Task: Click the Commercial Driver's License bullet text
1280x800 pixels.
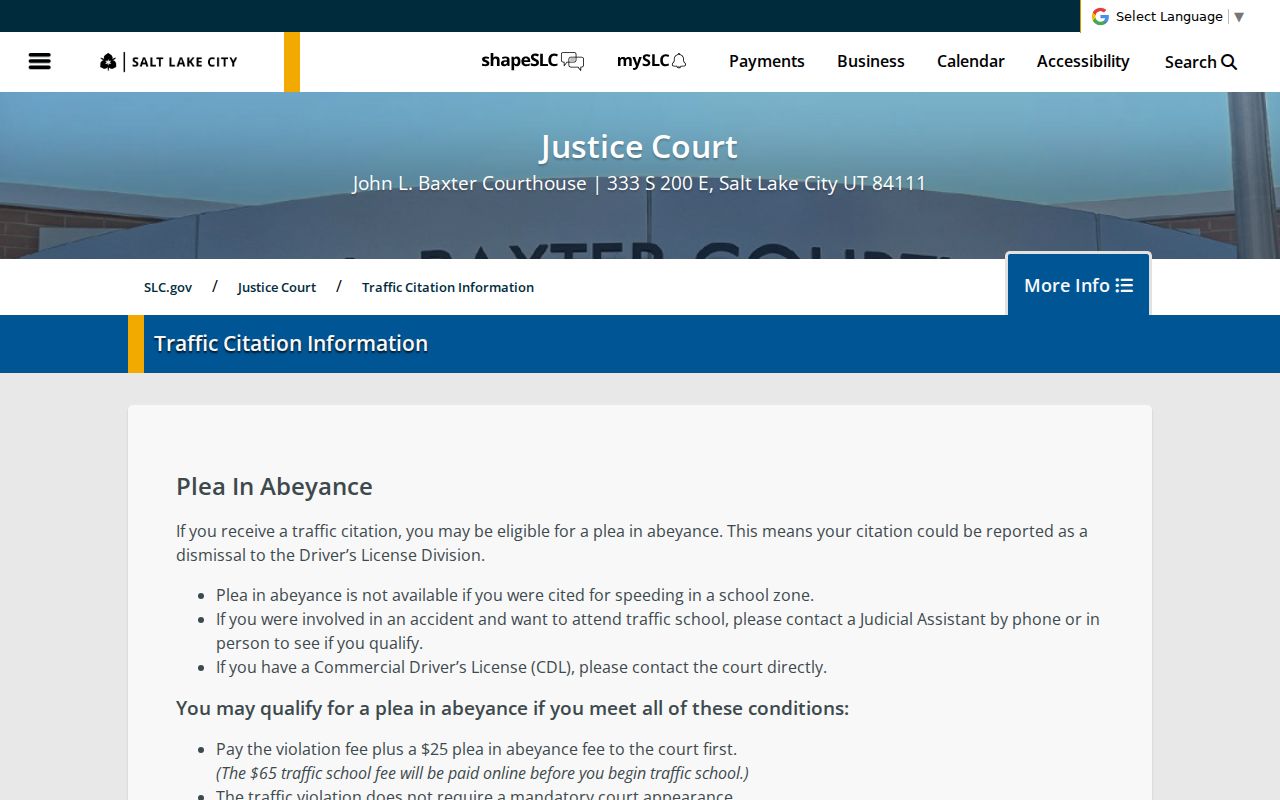Action: click(521, 667)
